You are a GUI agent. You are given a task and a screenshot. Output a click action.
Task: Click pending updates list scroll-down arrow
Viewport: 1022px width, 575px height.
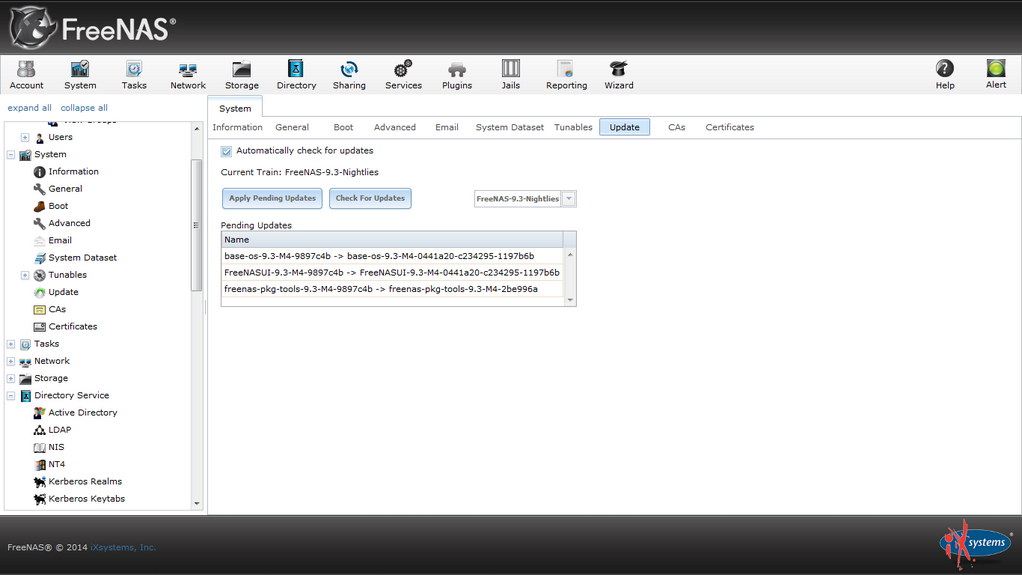570,300
